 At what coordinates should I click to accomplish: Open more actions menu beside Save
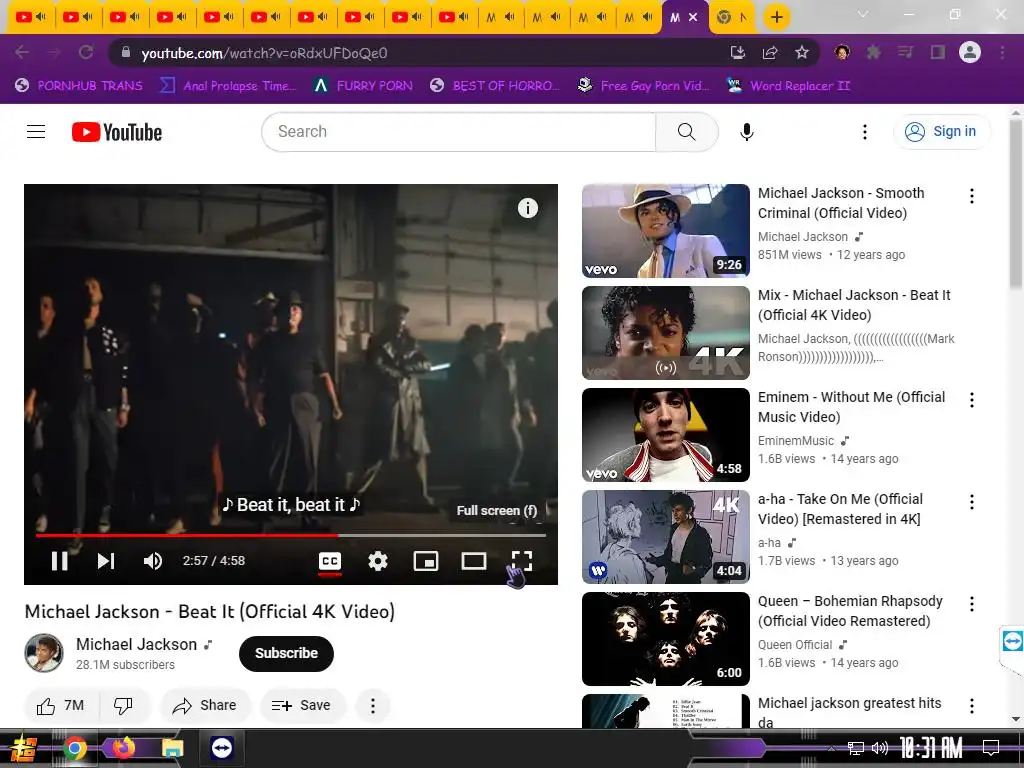click(373, 705)
